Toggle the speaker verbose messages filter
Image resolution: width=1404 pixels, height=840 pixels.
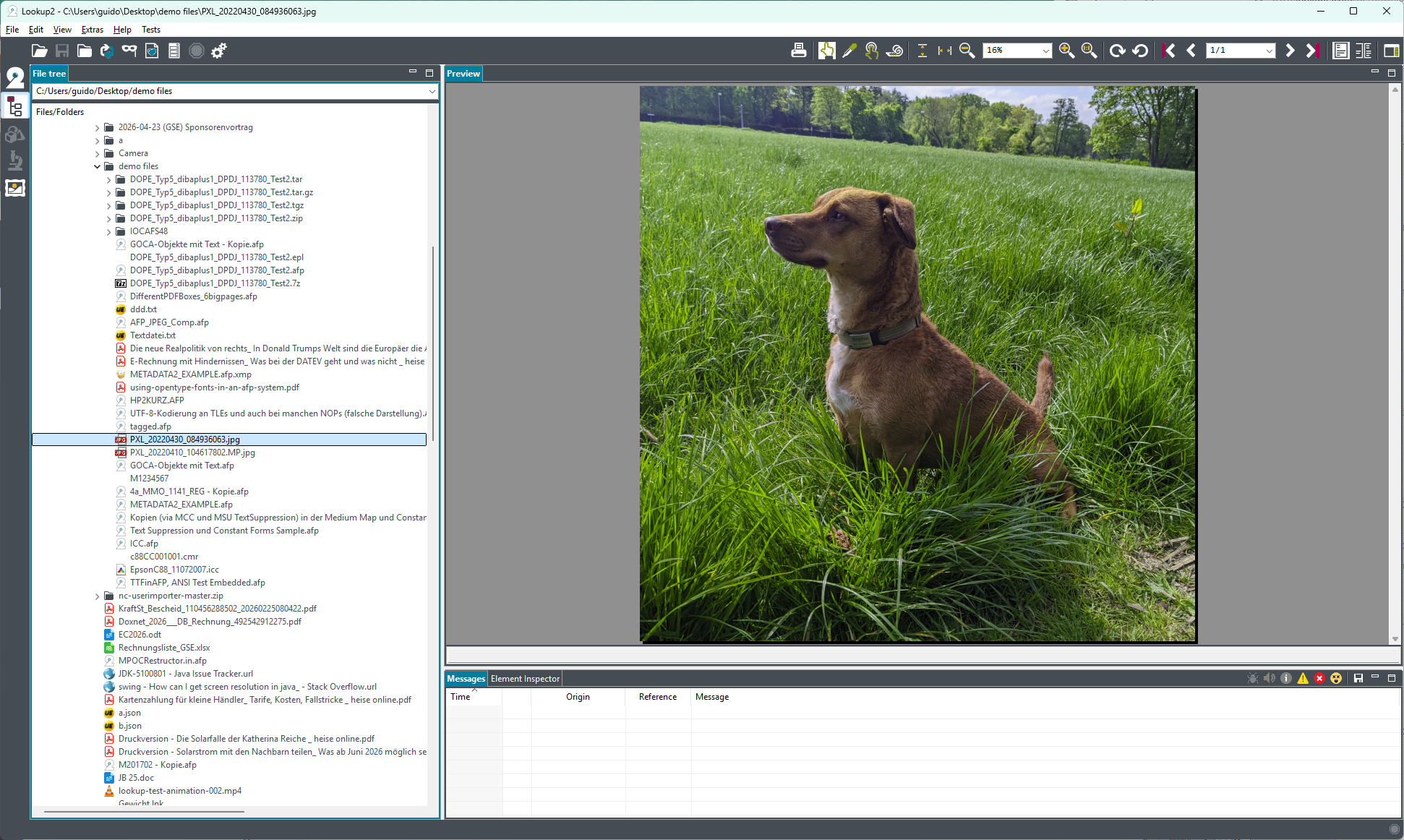click(1270, 678)
